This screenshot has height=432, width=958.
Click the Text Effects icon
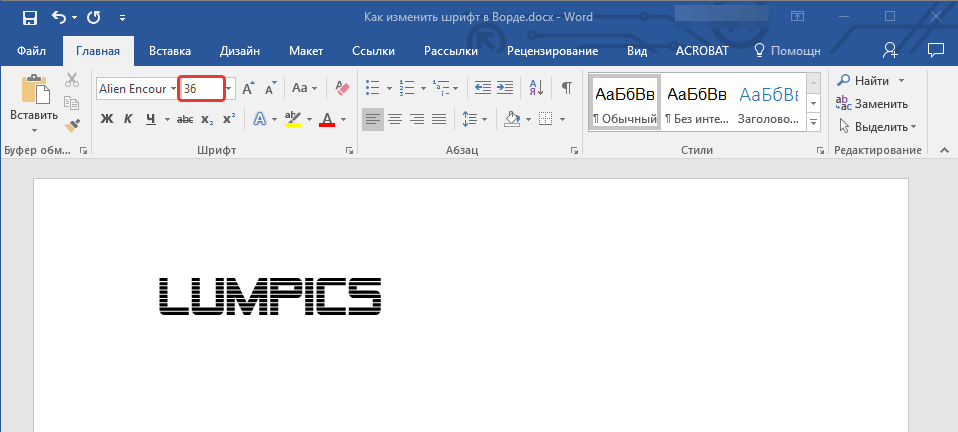[x=259, y=119]
